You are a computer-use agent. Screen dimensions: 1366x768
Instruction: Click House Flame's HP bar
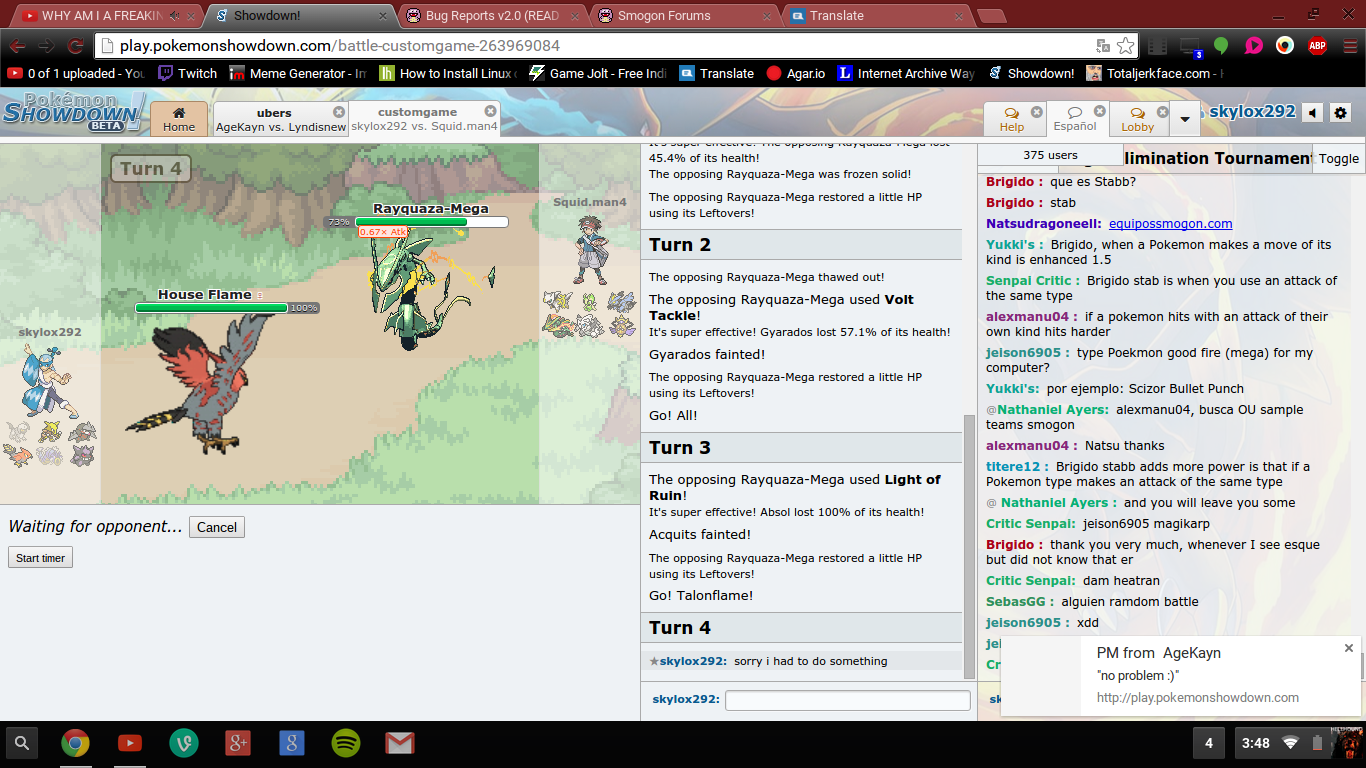pos(212,308)
